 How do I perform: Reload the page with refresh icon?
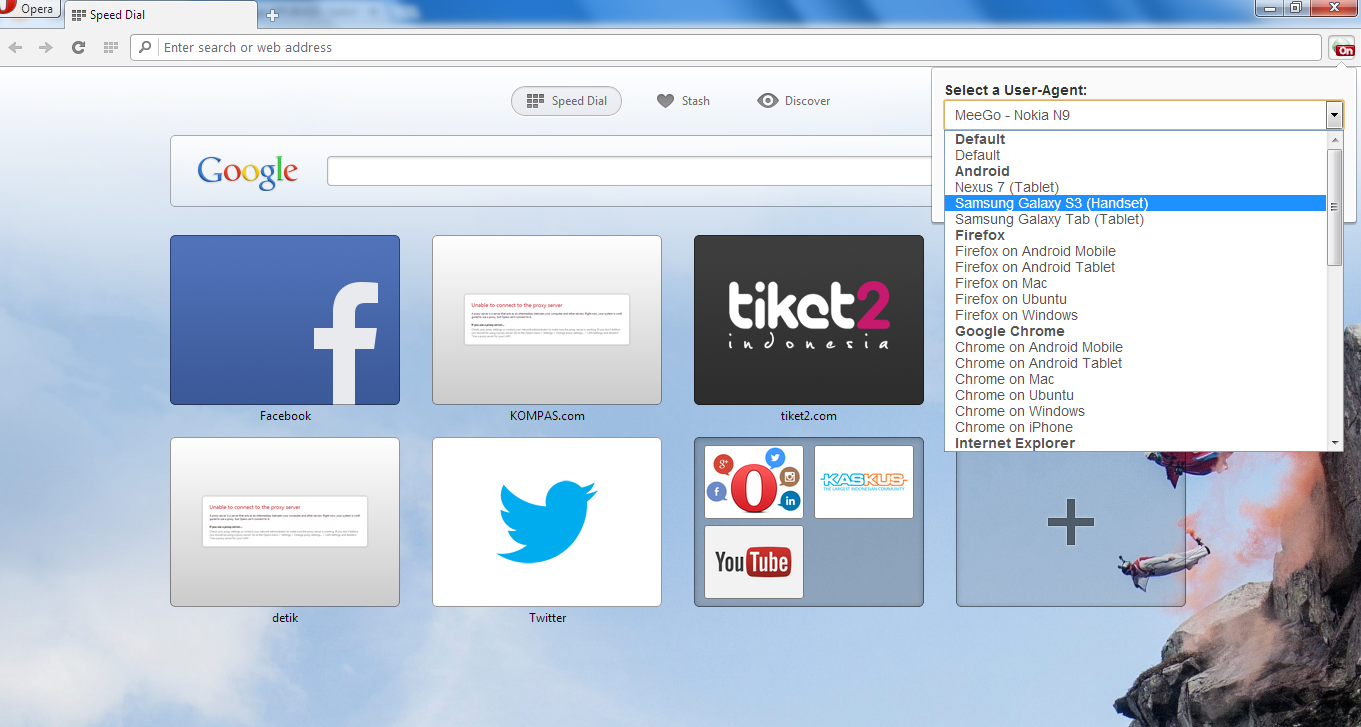click(x=78, y=47)
